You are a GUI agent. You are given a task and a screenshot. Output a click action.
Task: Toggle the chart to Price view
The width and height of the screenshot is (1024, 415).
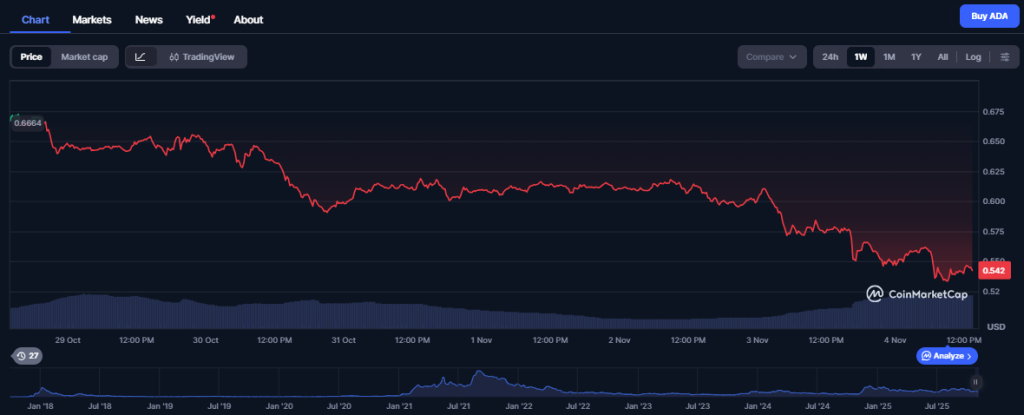(32, 57)
